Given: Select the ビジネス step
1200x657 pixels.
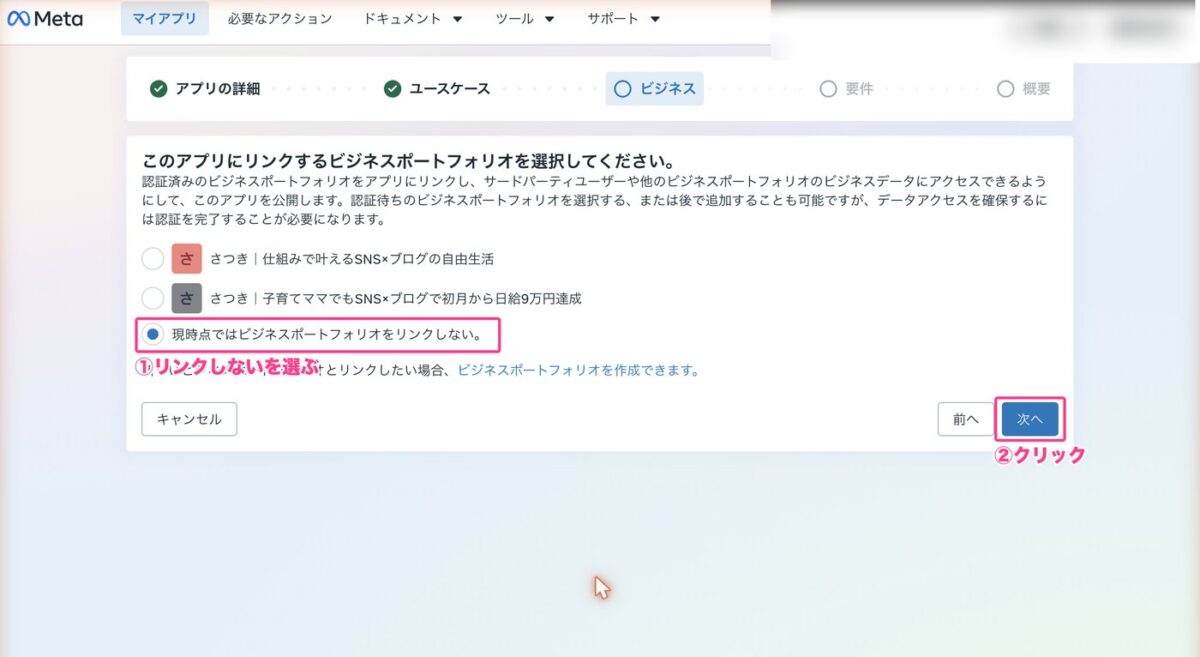Looking at the screenshot, I should click(655, 89).
